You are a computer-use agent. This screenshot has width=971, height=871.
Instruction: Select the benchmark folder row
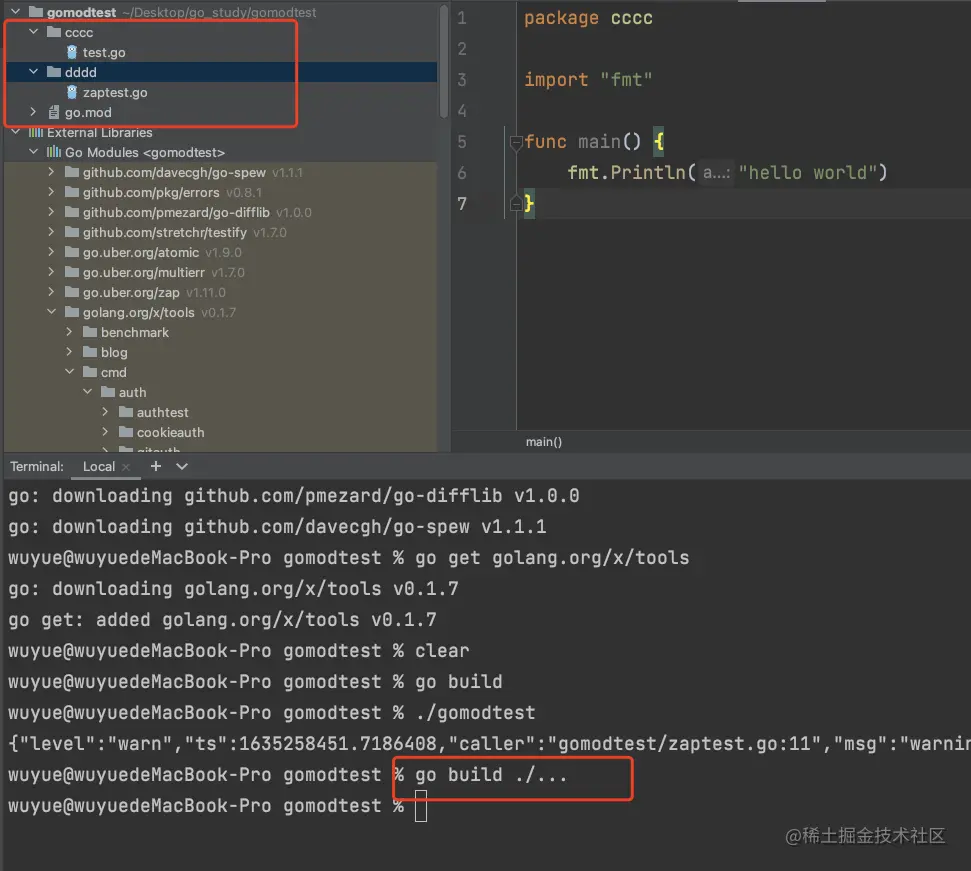tap(220, 332)
